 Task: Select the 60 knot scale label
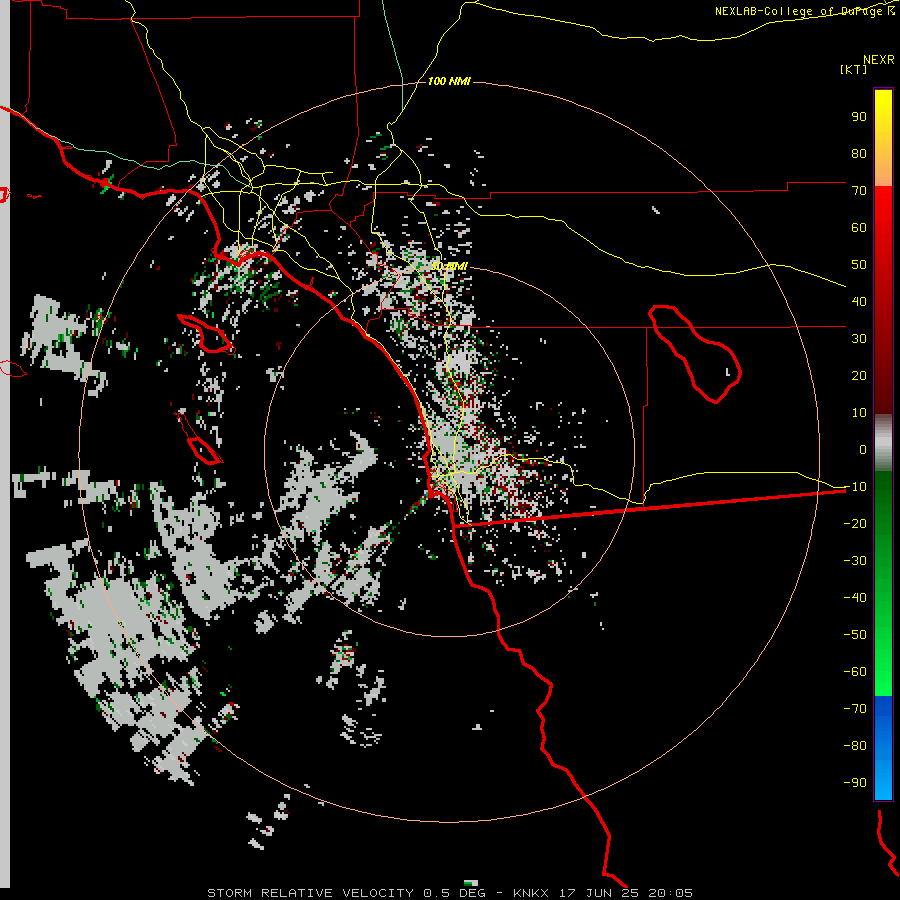pyautogui.click(x=859, y=227)
